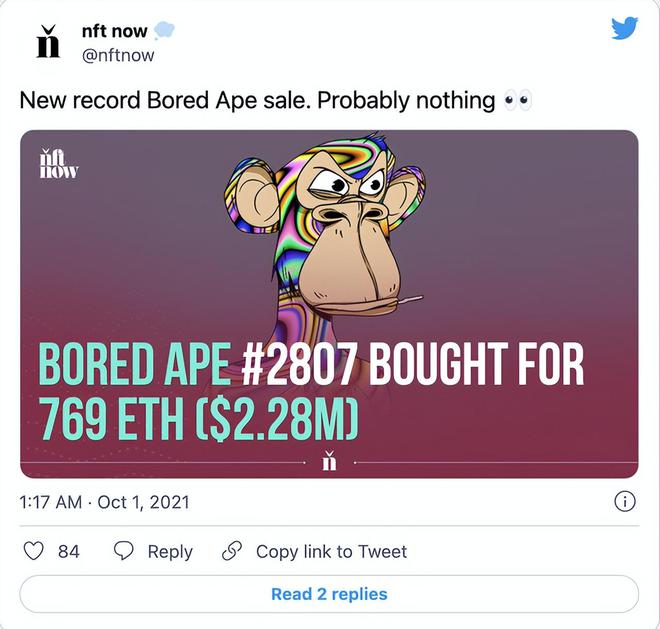
Task: Open the Twitter info circle icon
Action: point(624,502)
